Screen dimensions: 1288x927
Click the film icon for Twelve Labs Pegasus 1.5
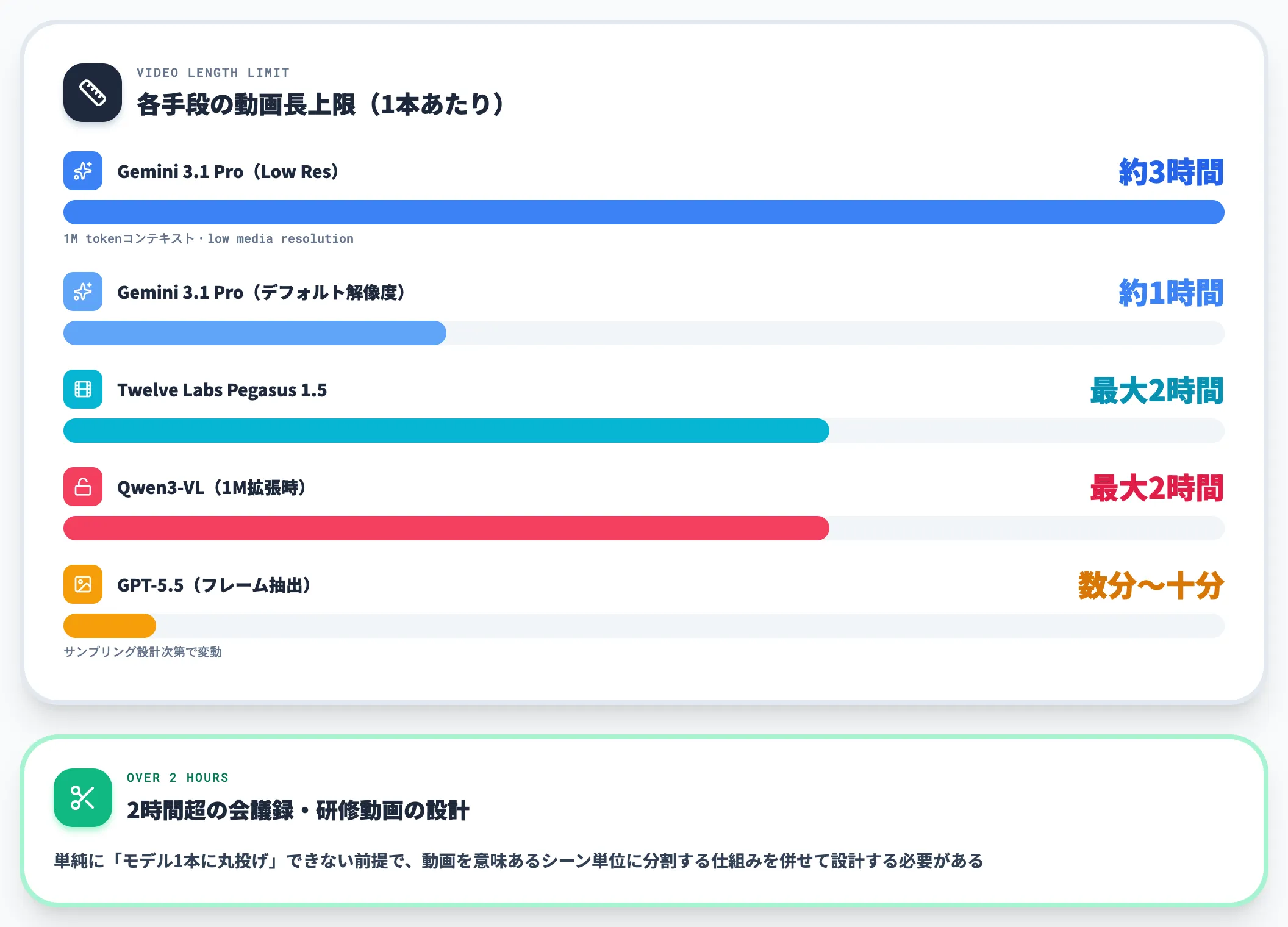[83, 389]
